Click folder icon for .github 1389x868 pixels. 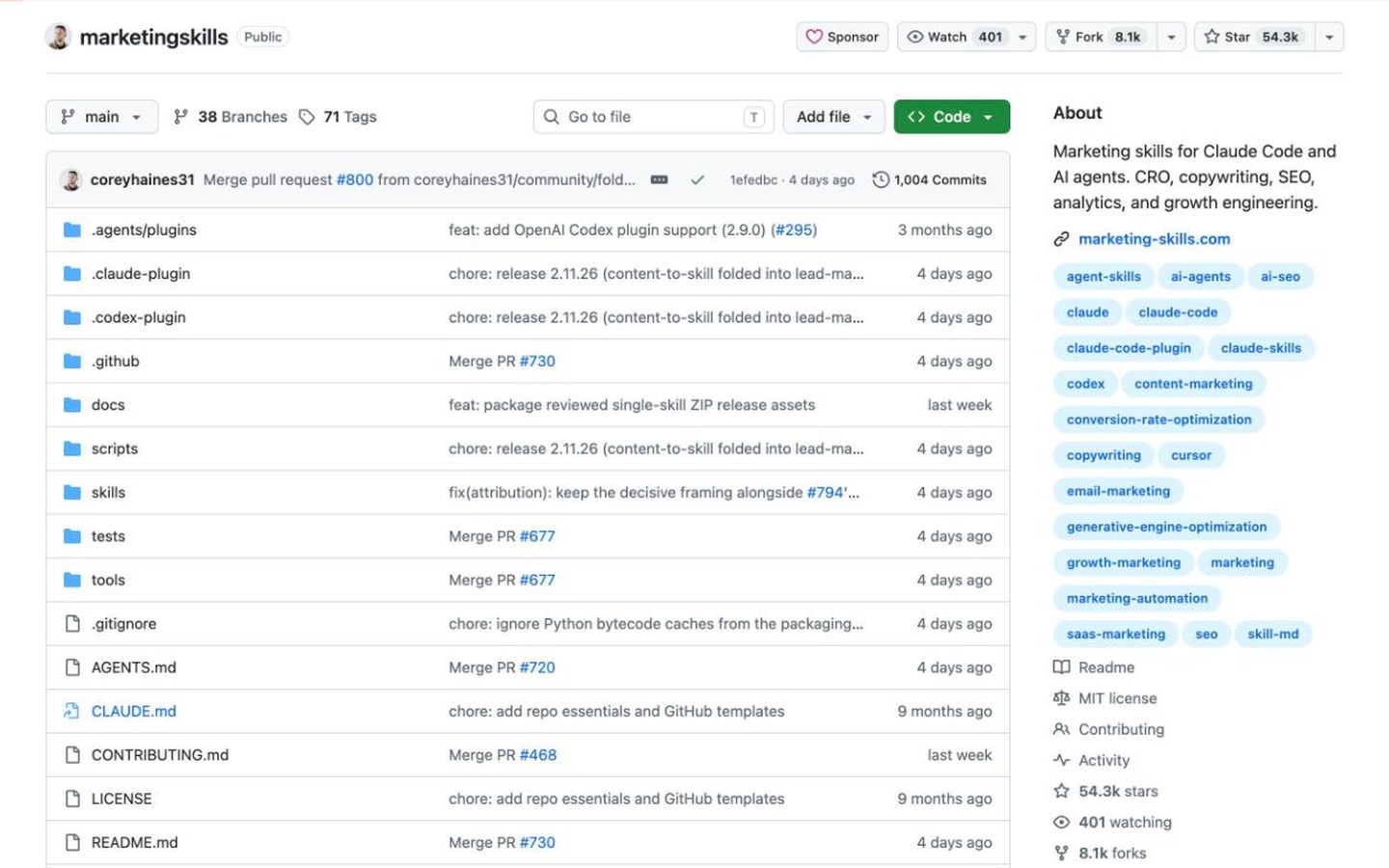coord(71,361)
